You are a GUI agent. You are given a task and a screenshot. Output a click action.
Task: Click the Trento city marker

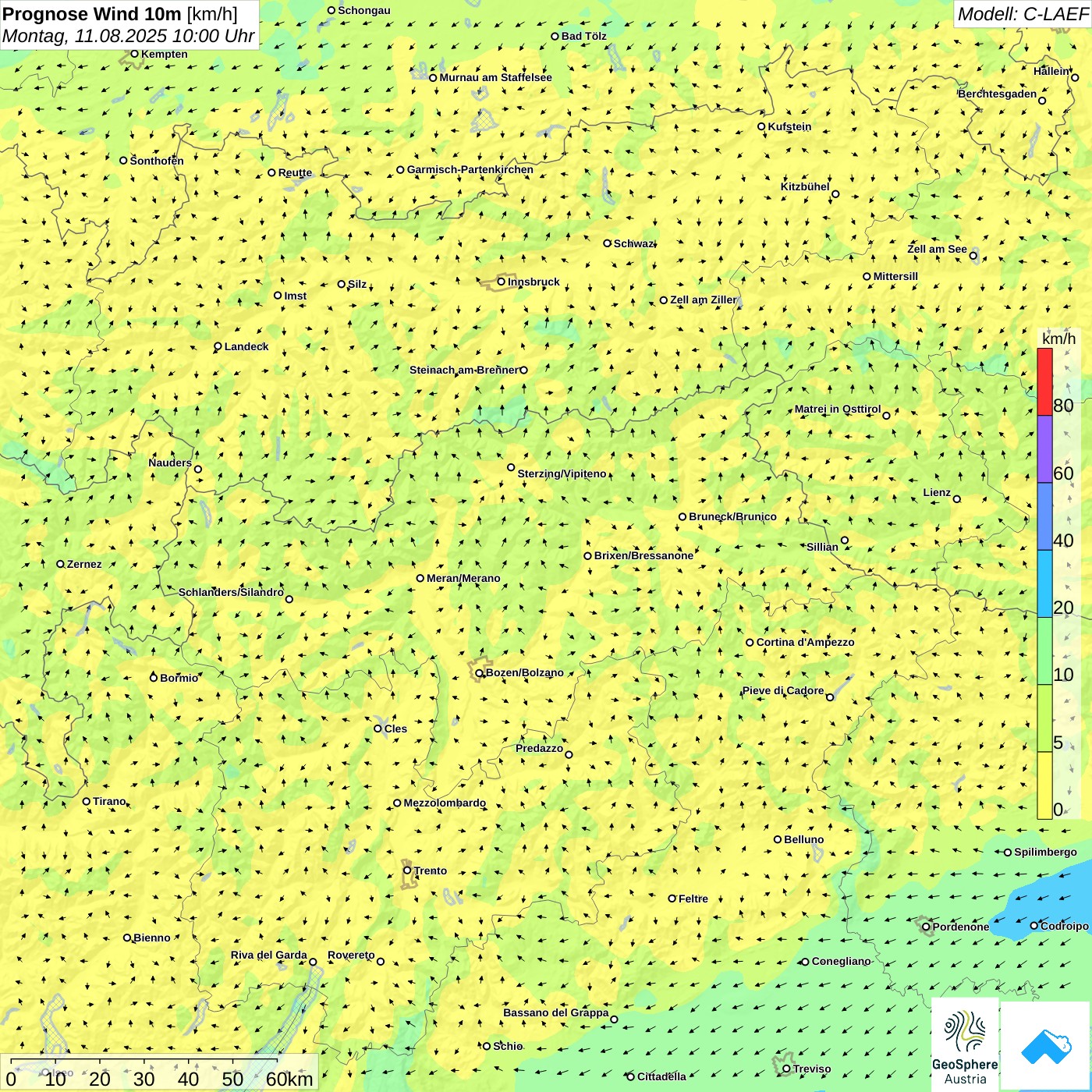tap(407, 870)
